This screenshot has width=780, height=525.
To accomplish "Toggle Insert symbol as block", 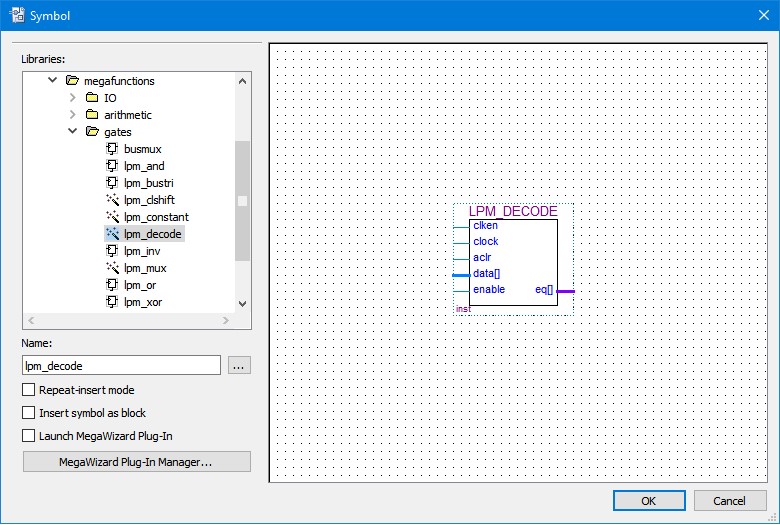I will (29, 413).
